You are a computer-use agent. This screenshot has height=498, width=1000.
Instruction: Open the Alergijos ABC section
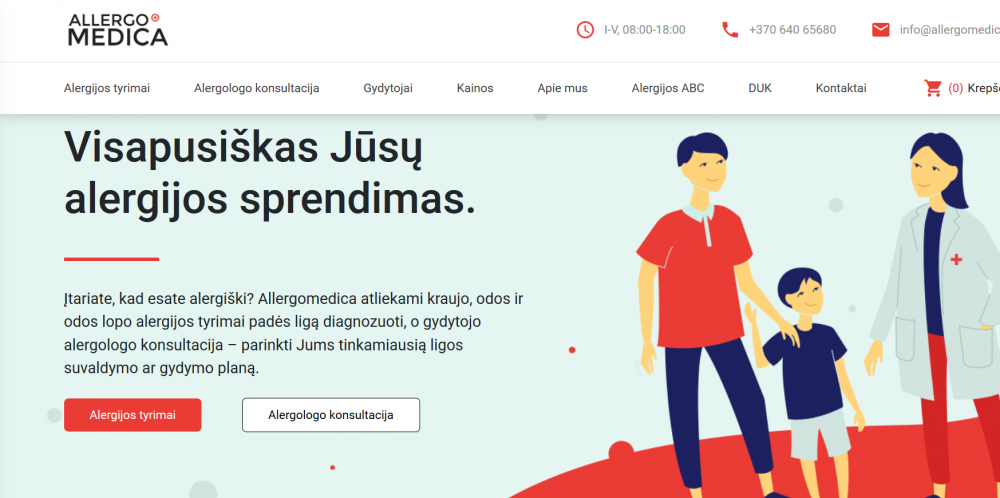pyautogui.click(x=668, y=88)
